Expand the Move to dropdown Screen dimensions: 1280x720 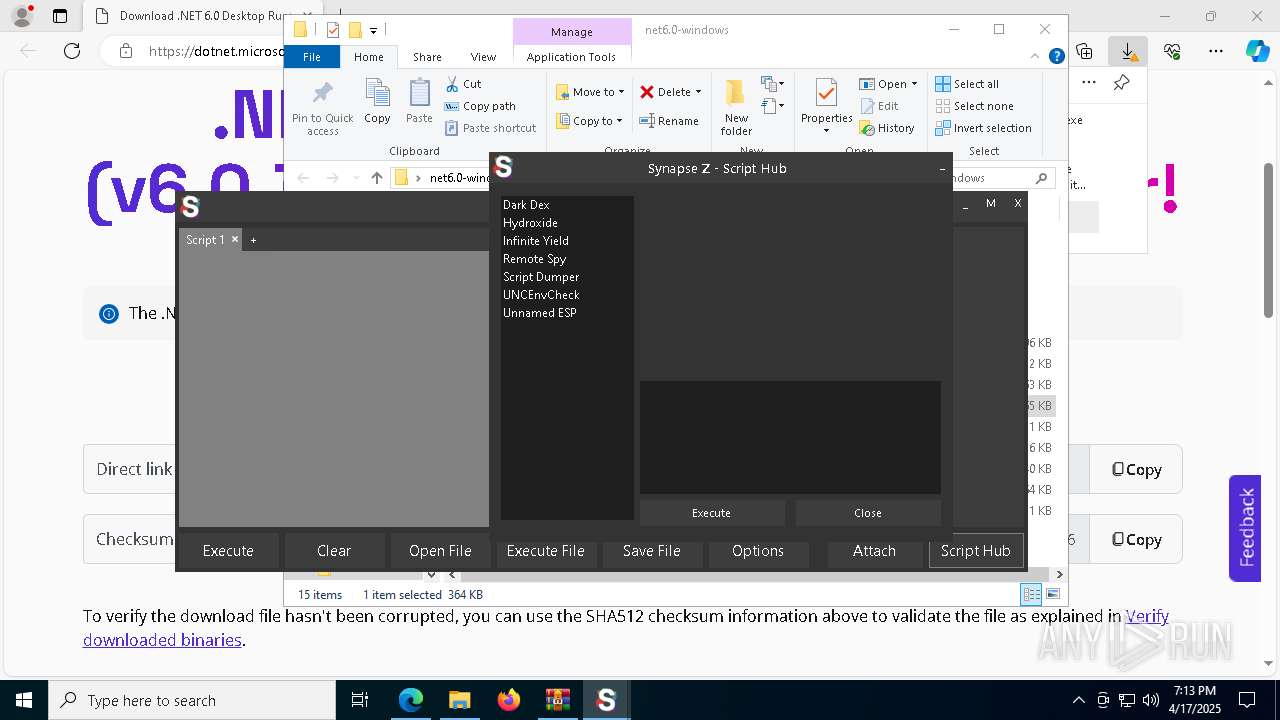tap(621, 92)
